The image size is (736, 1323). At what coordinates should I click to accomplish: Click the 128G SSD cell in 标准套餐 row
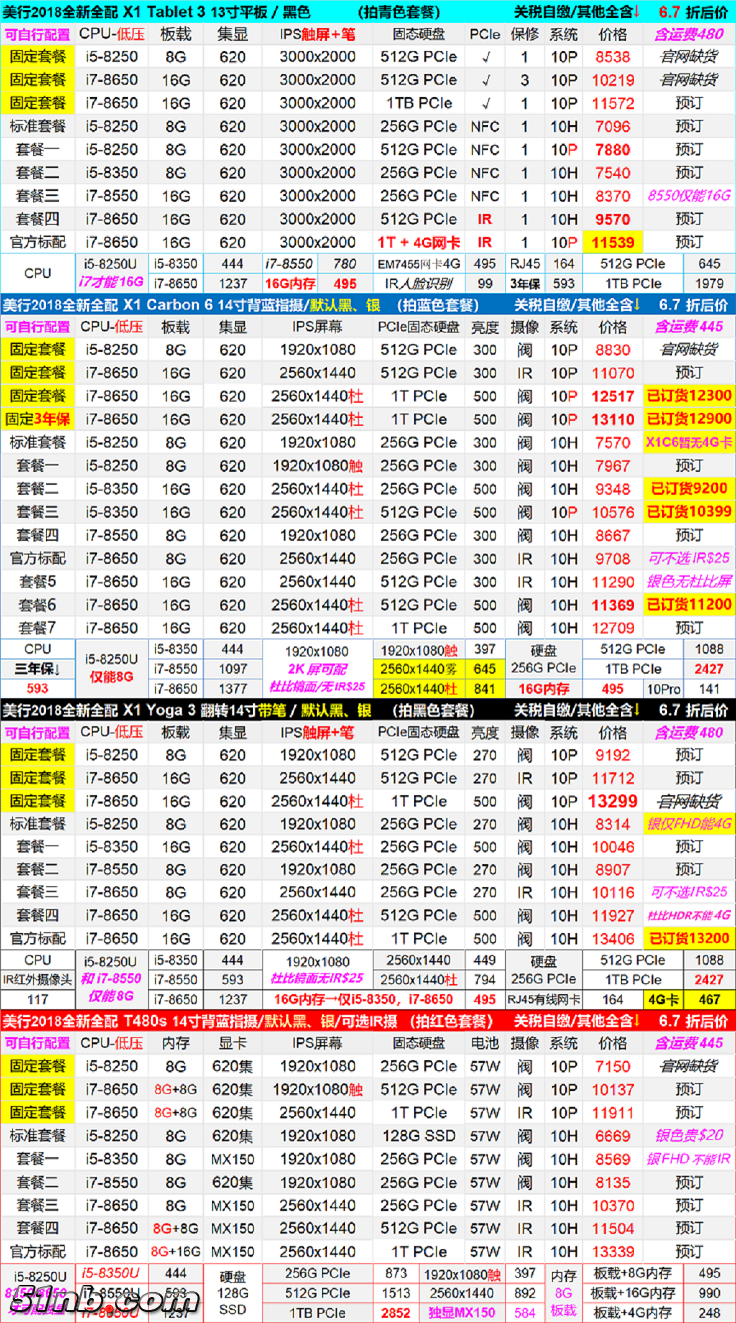coord(420,1136)
